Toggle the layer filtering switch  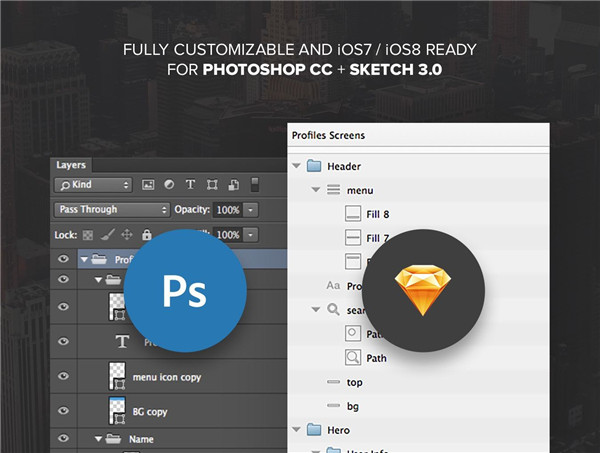click(254, 185)
